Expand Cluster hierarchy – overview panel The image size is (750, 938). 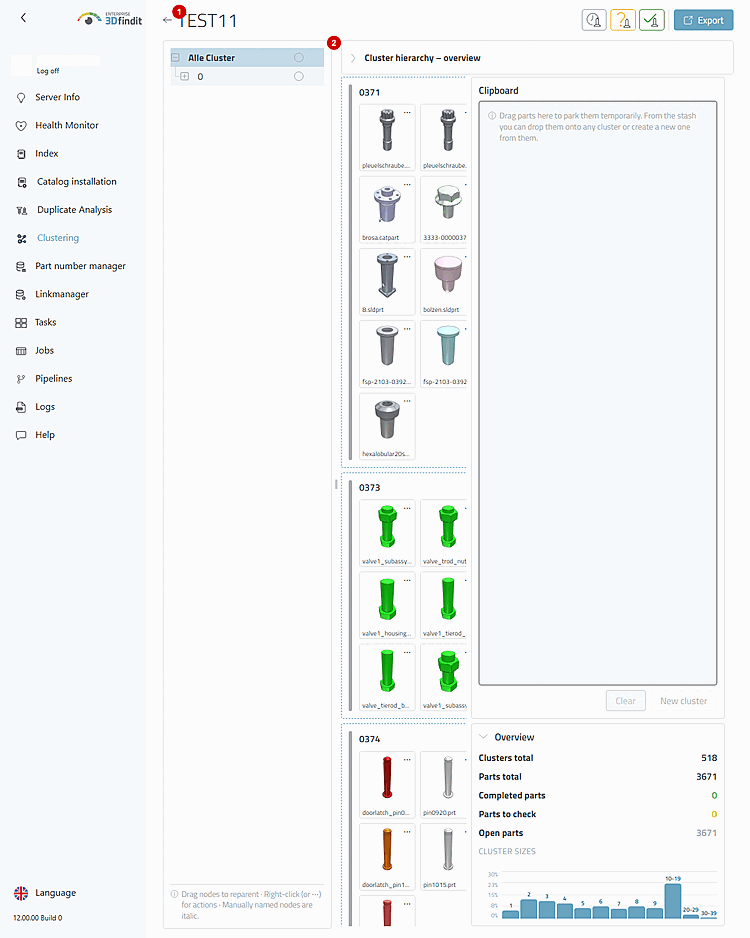(x=353, y=58)
